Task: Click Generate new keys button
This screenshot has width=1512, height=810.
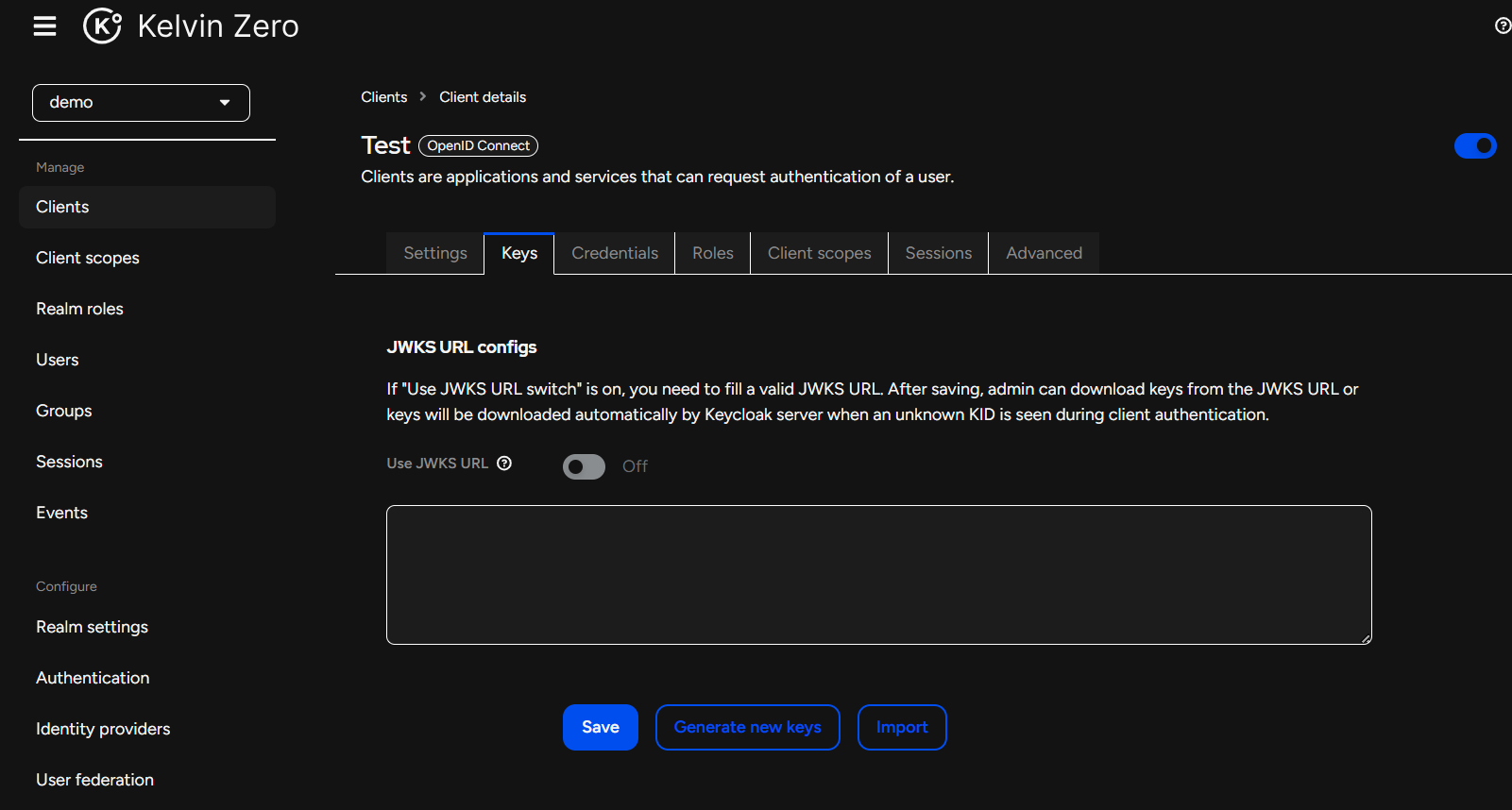Action: [747, 727]
